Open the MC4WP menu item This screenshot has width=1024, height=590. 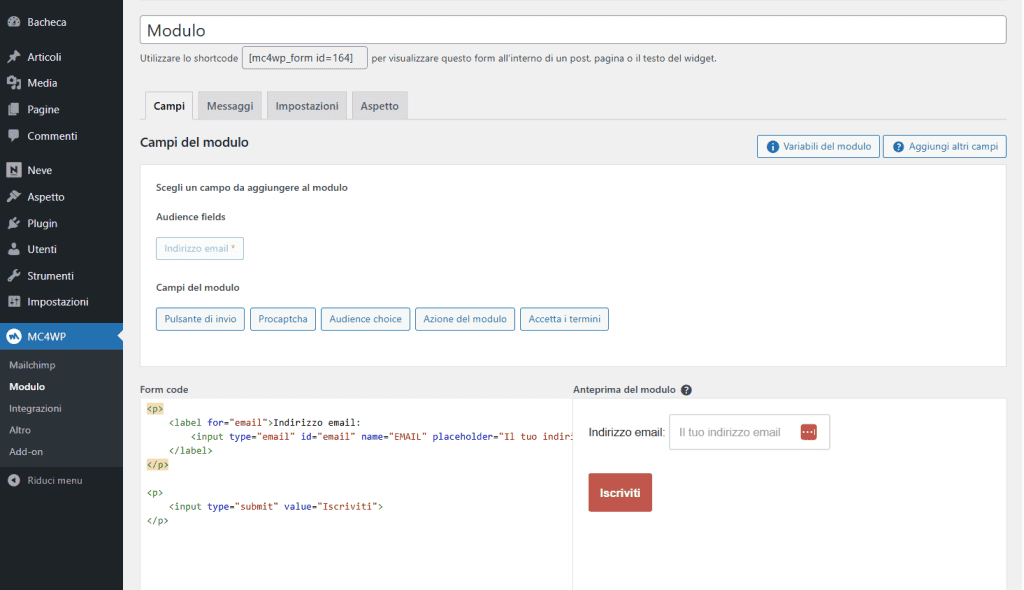coord(61,336)
